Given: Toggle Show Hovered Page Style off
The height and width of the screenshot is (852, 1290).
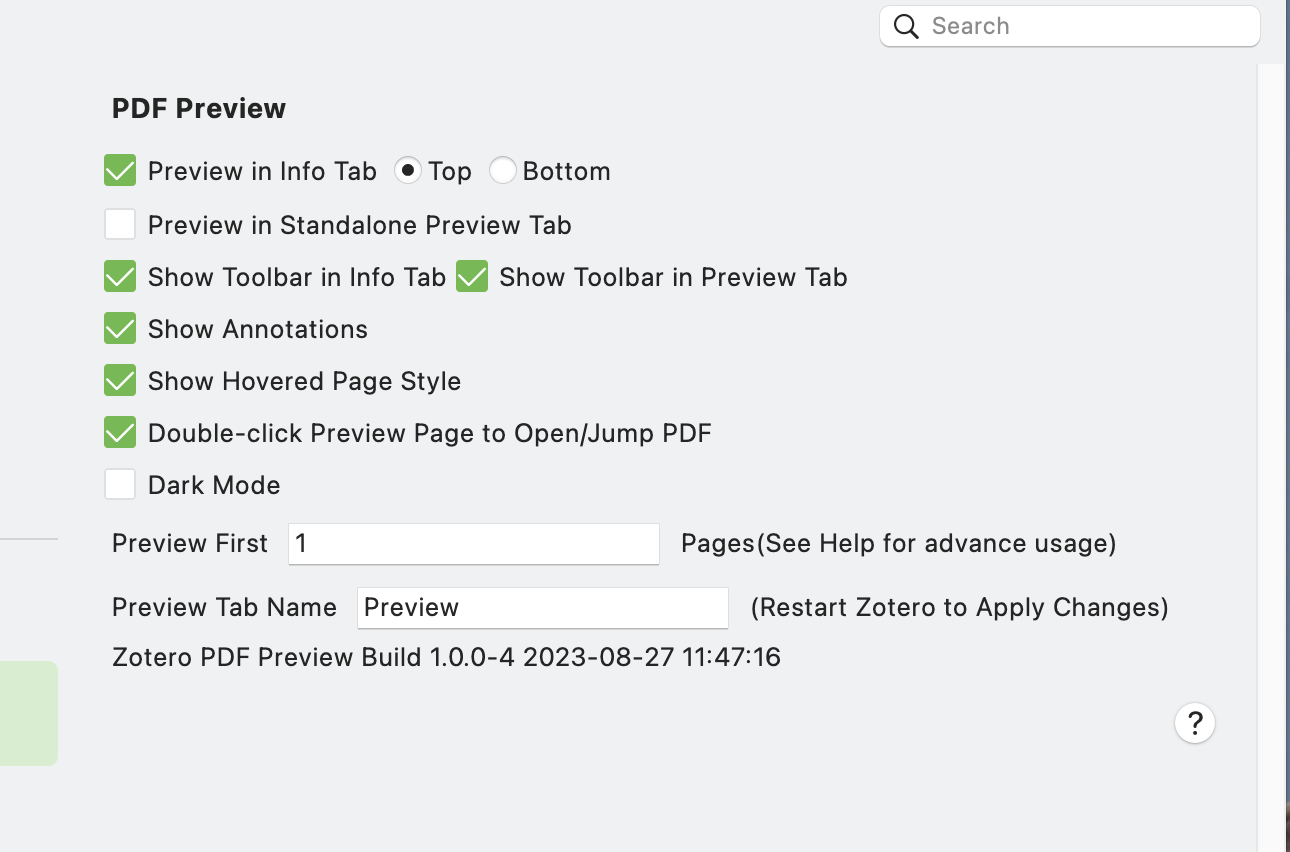Looking at the screenshot, I should 119,380.
